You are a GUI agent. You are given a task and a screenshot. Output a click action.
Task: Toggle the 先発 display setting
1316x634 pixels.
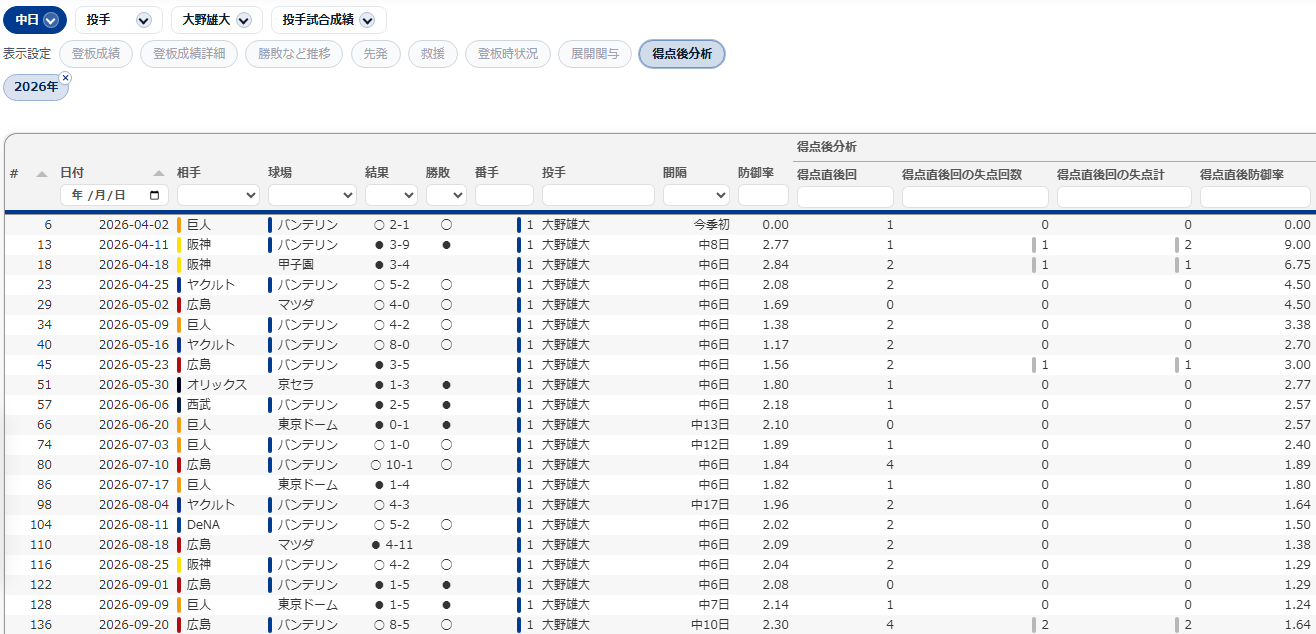point(375,54)
